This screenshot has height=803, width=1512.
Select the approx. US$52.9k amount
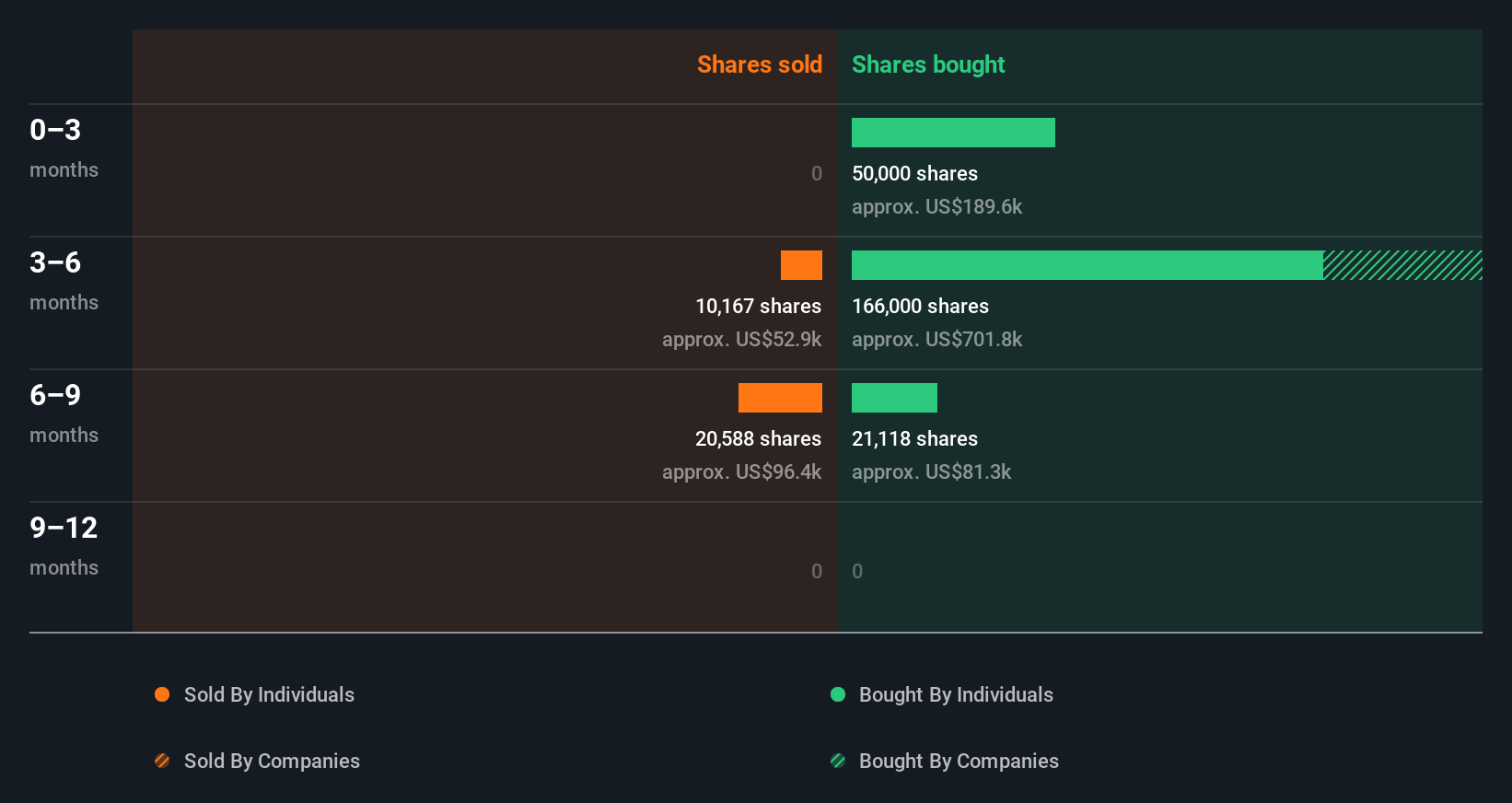point(741,340)
